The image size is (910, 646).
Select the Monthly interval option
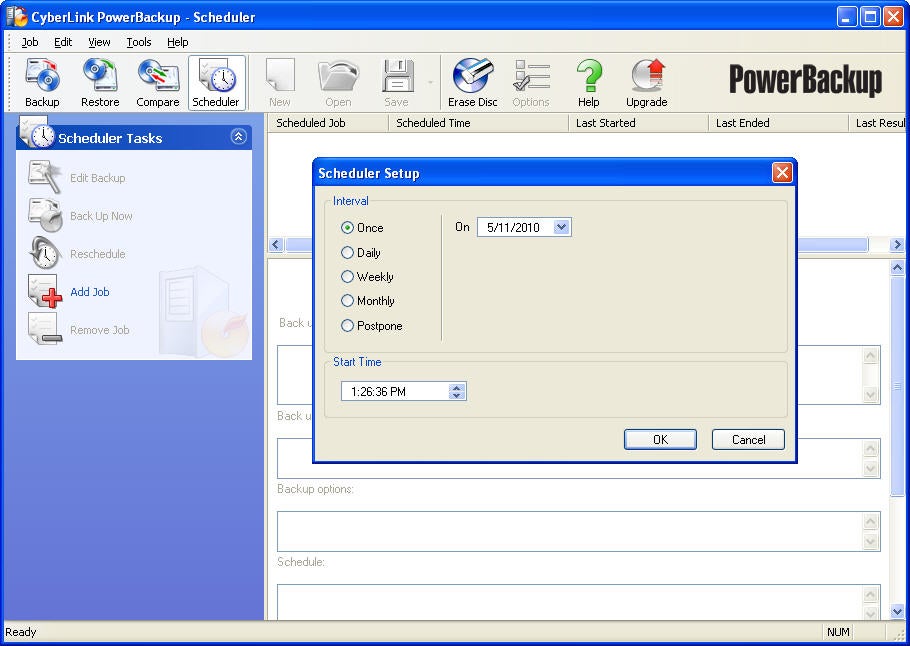pyautogui.click(x=348, y=301)
